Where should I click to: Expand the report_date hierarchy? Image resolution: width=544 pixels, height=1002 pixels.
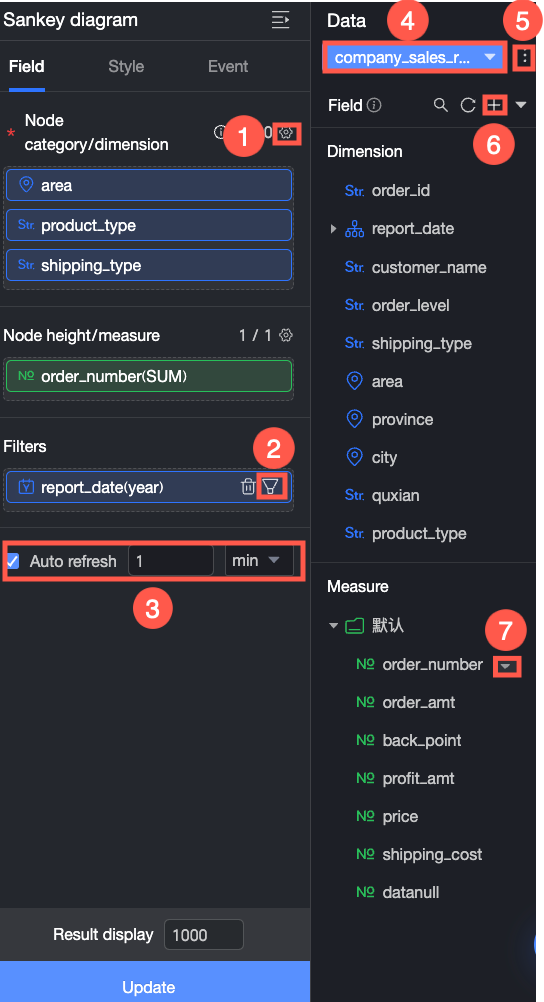(333, 229)
